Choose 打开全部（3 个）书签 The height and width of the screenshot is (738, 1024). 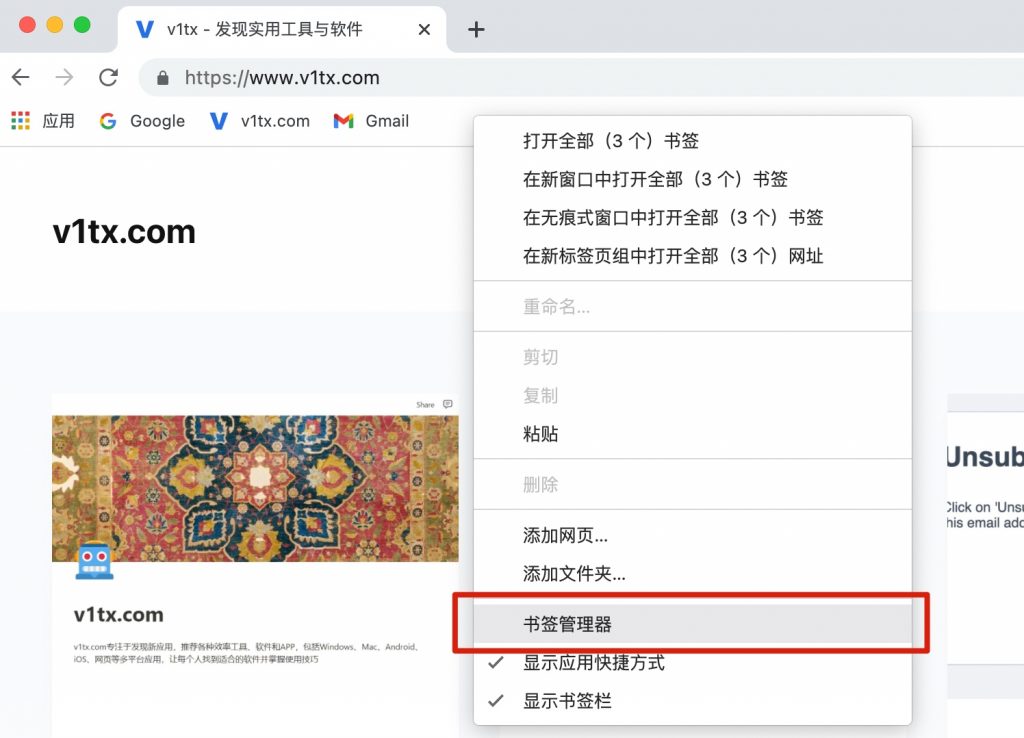(692, 141)
